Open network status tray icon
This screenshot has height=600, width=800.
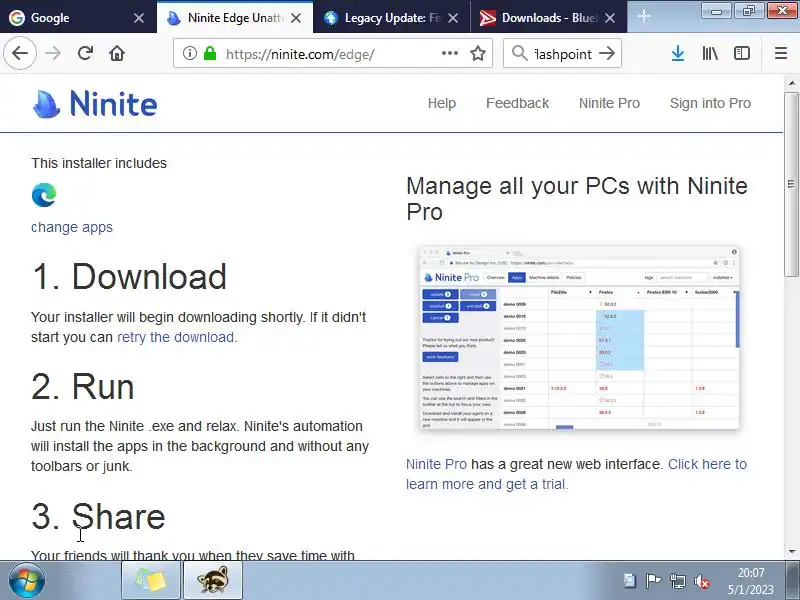pos(678,581)
